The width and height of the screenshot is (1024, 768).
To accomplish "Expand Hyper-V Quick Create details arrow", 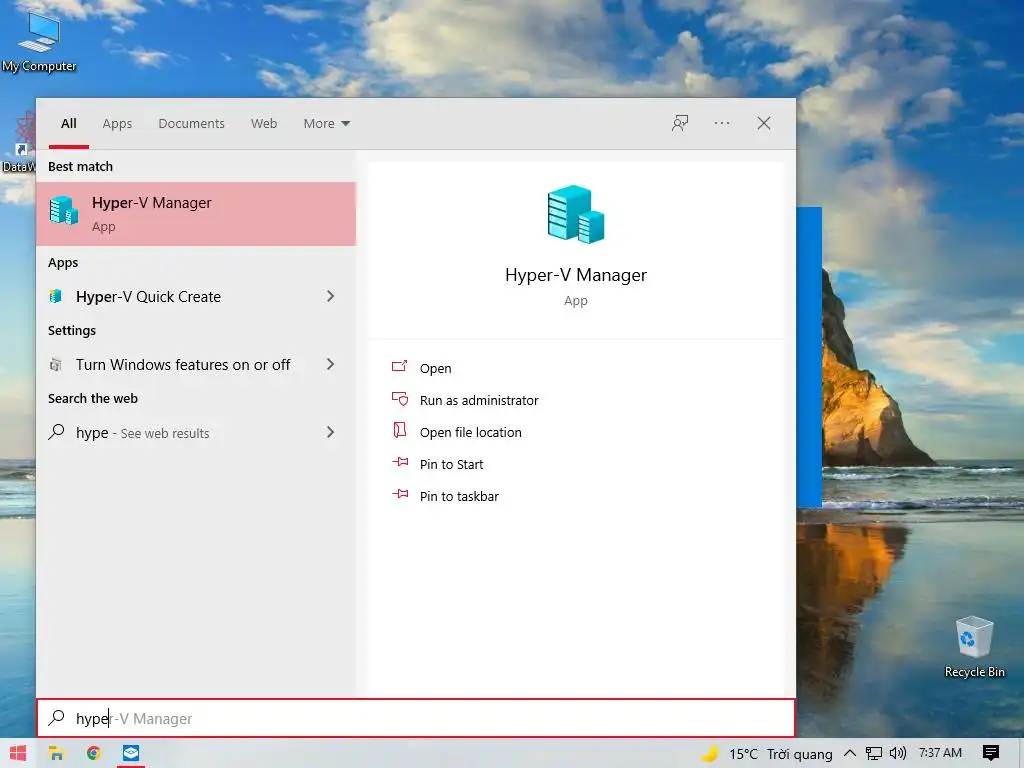I will coord(330,296).
